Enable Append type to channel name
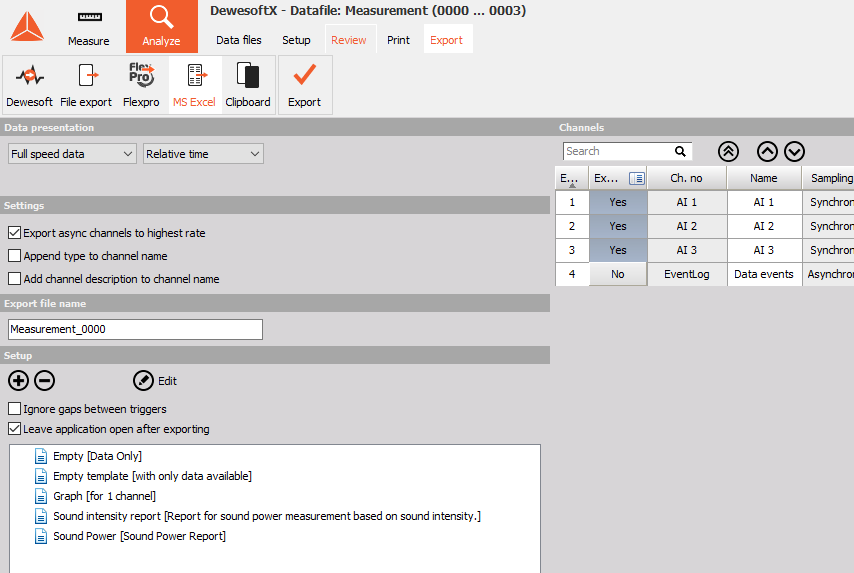 point(15,255)
